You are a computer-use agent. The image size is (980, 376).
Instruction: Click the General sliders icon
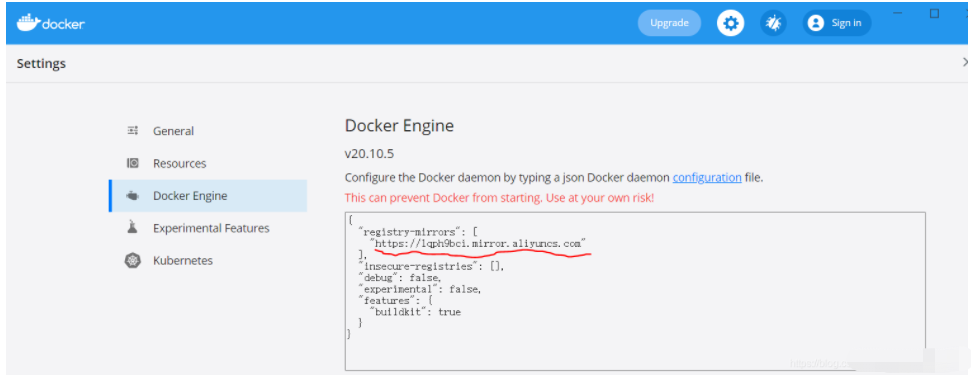132,131
